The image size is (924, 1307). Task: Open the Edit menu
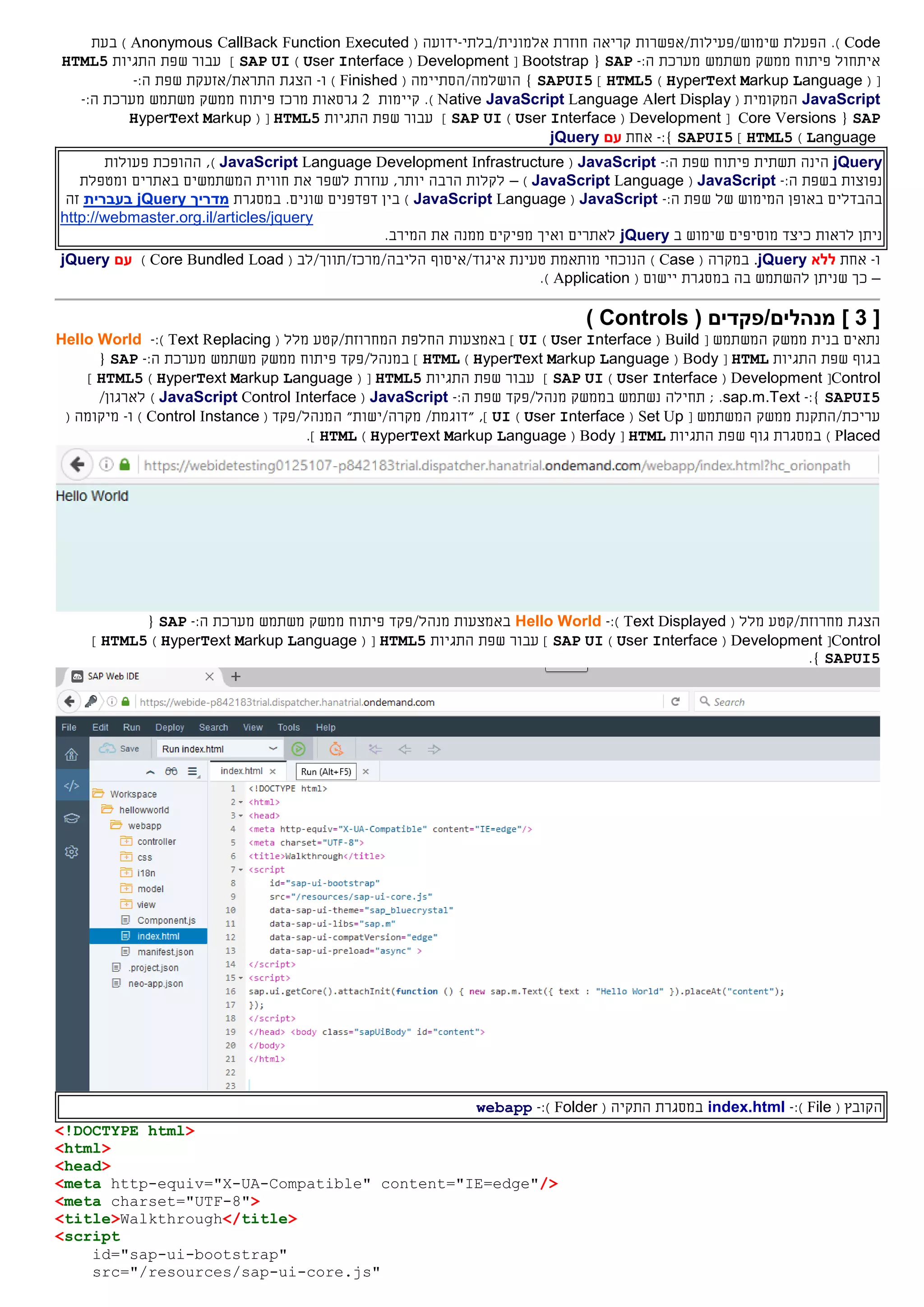100,728
